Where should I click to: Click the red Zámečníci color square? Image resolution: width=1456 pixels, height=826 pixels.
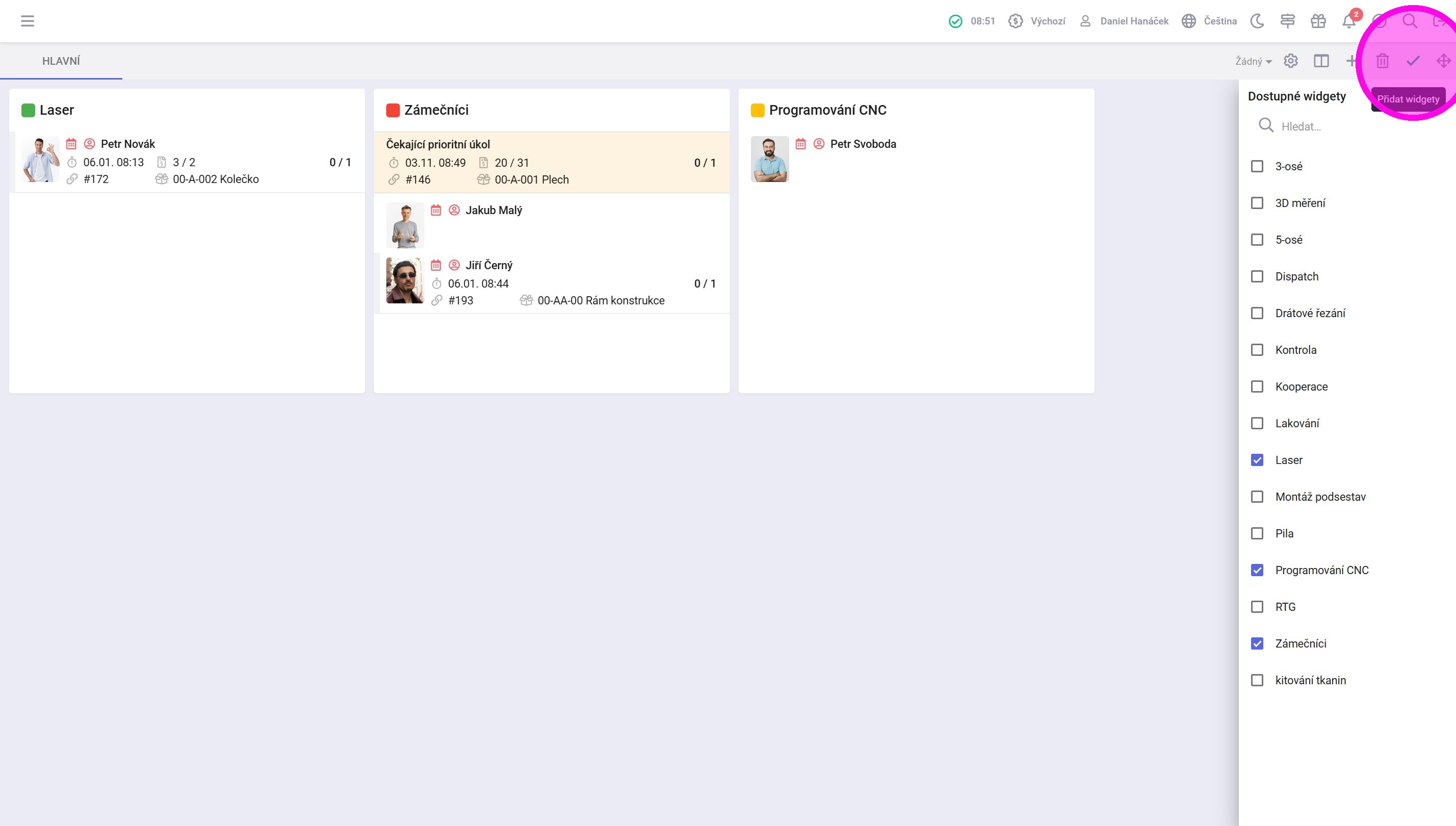pos(393,110)
